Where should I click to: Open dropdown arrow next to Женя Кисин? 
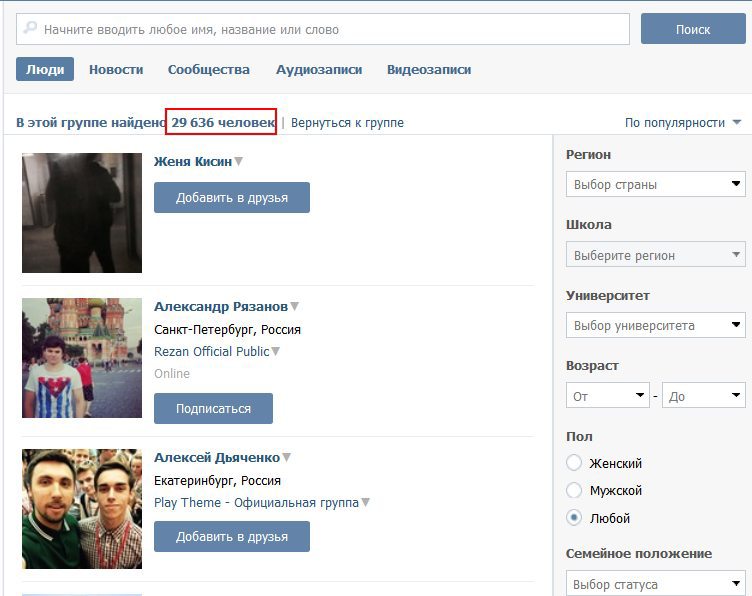point(238,162)
